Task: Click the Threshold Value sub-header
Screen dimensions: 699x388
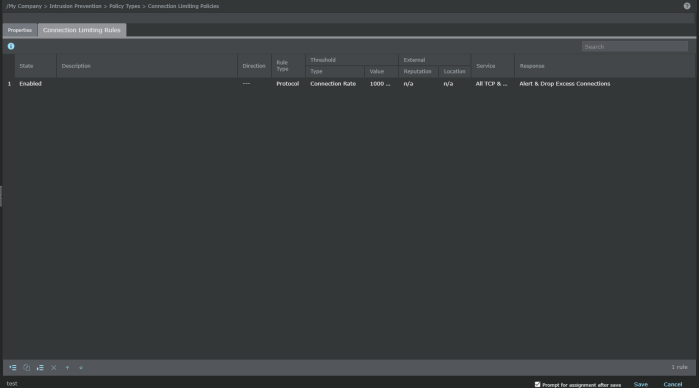Action: pyautogui.click(x=381, y=71)
